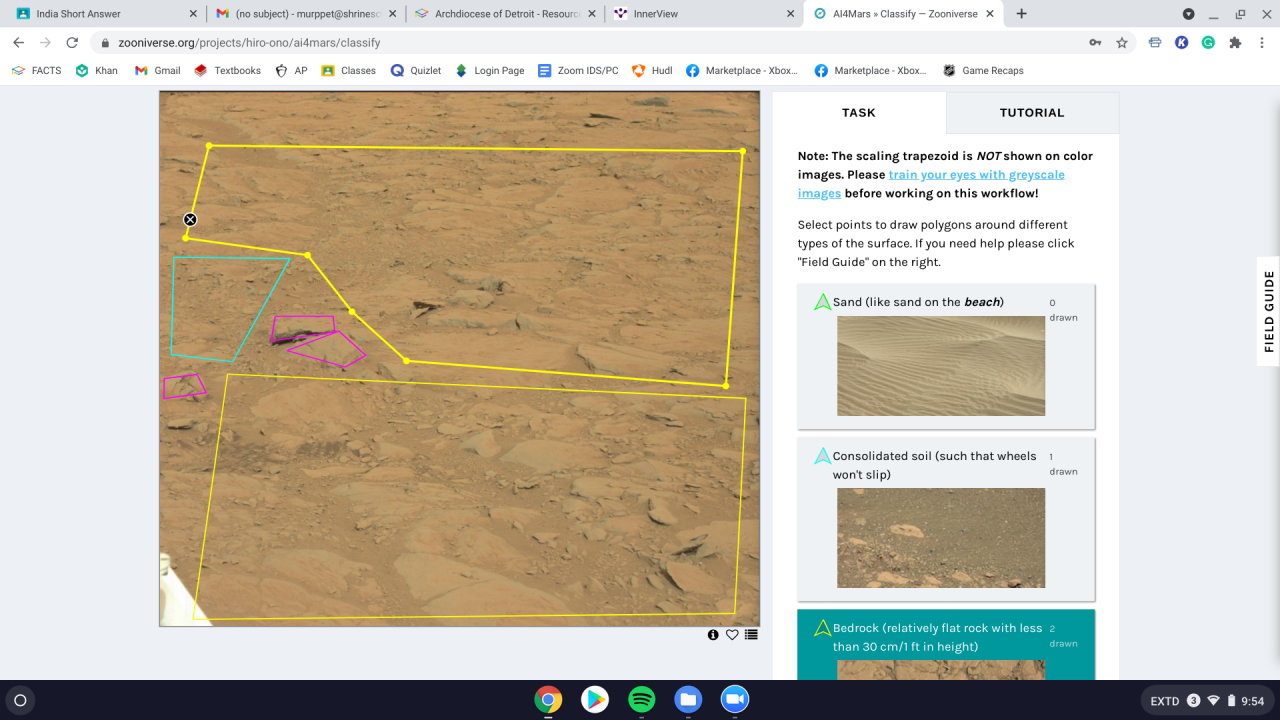This screenshot has width=1280, height=720.
Task: Open system tray showing 9:54 clock
Action: (1207, 701)
